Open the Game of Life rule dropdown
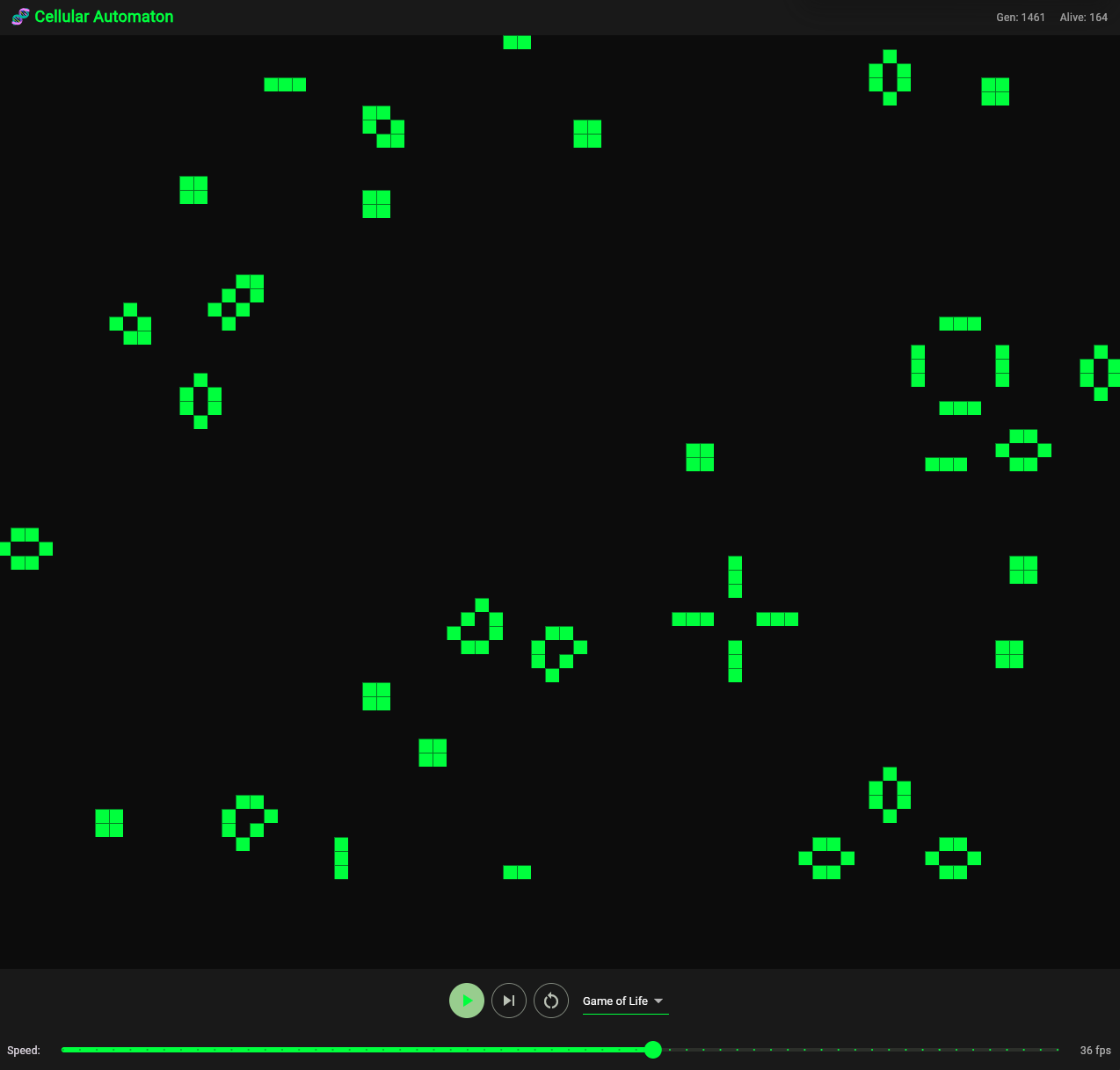The image size is (1120, 1070). tap(625, 1001)
